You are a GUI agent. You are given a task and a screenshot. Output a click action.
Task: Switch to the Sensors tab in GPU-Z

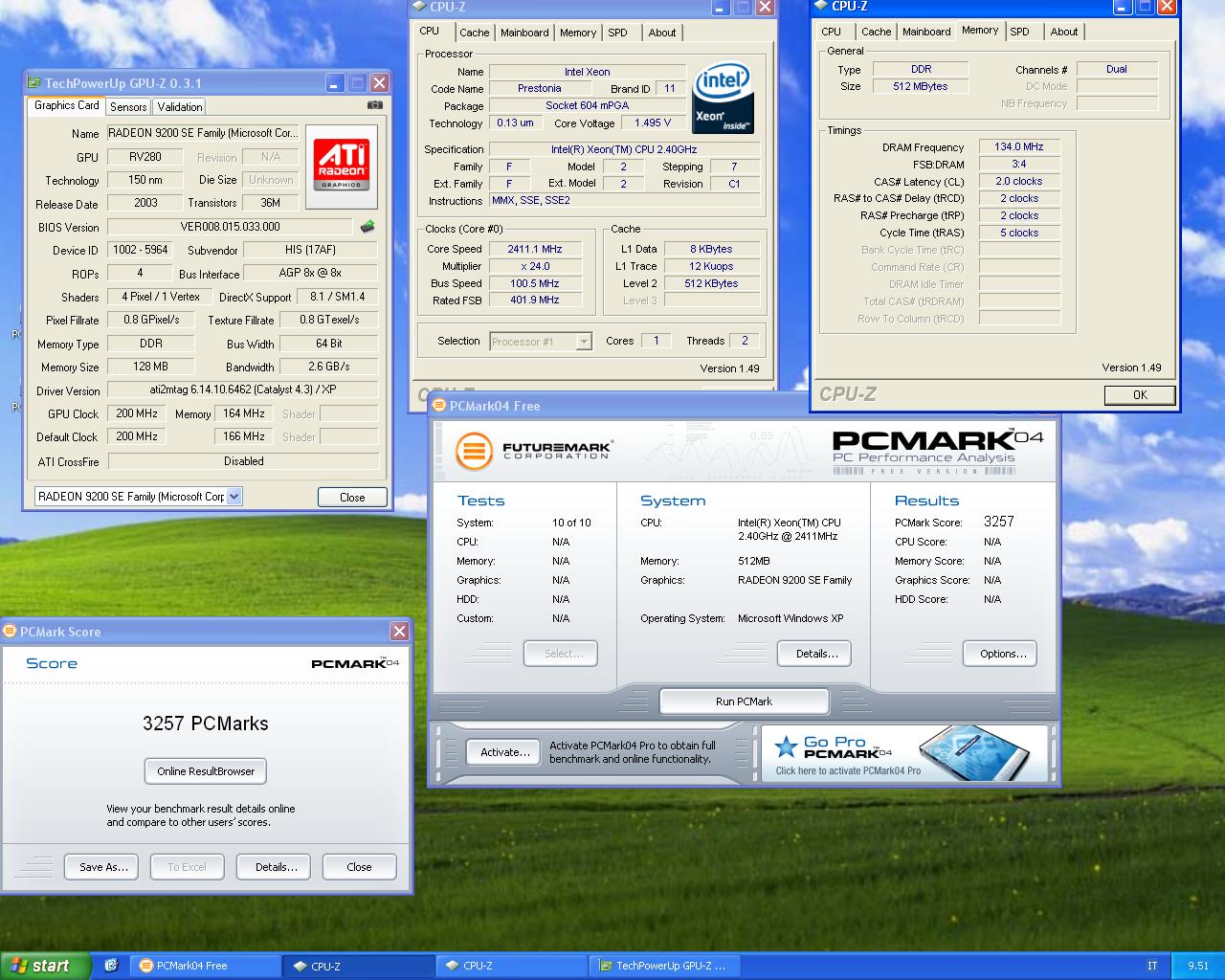click(128, 107)
